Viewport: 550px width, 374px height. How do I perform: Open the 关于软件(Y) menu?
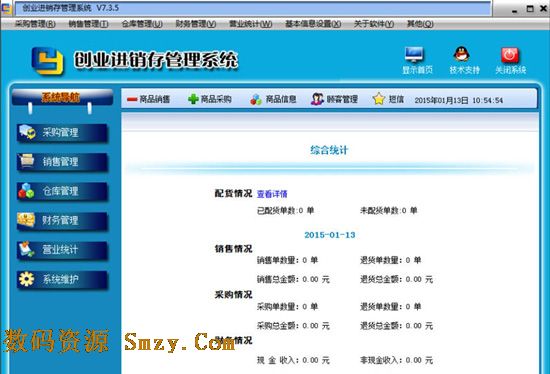click(x=374, y=24)
